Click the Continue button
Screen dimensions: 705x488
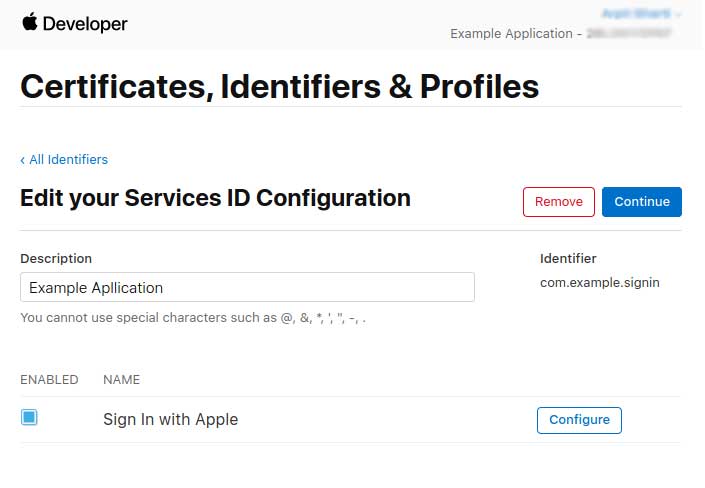click(x=642, y=202)
